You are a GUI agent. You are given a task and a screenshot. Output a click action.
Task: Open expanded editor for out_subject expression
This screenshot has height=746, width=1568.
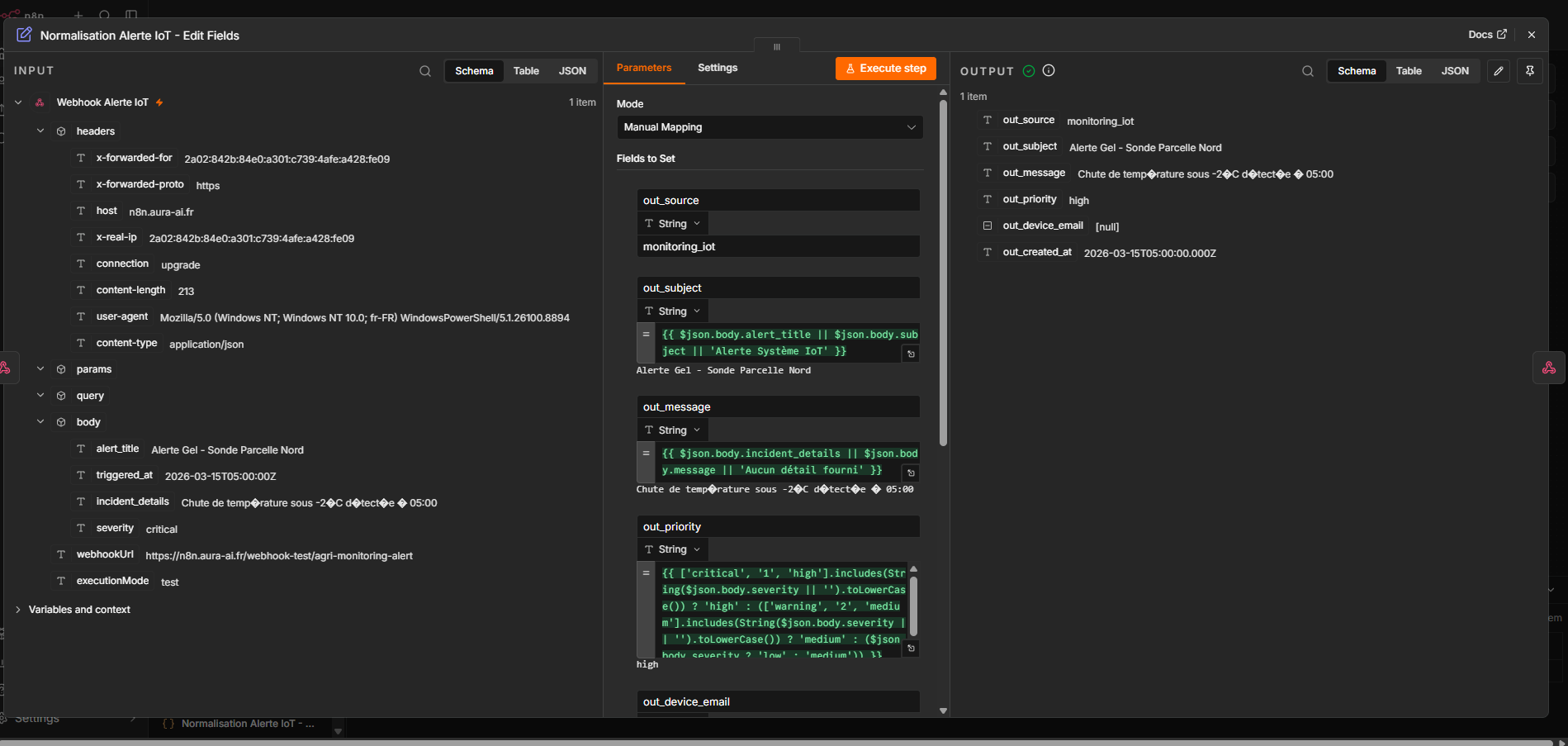tap(911, 354)
